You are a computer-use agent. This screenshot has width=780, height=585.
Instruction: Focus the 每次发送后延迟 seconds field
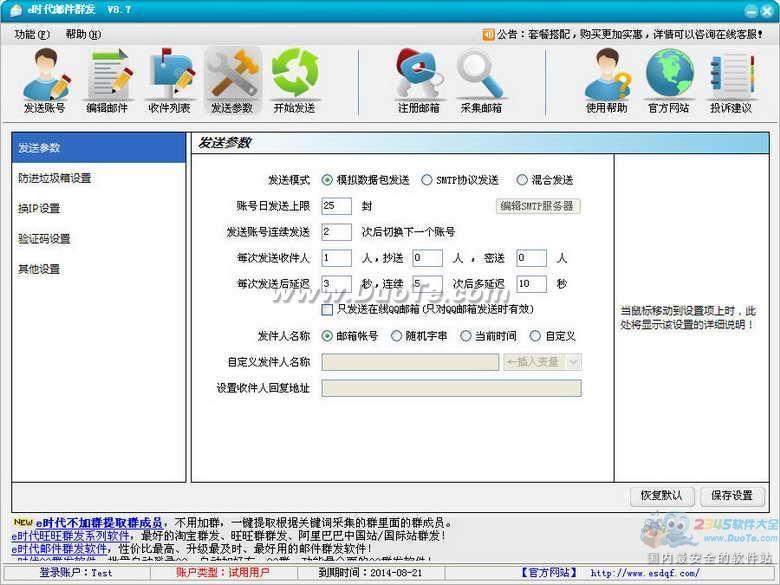pyautogui.click(x=336, y=284)
